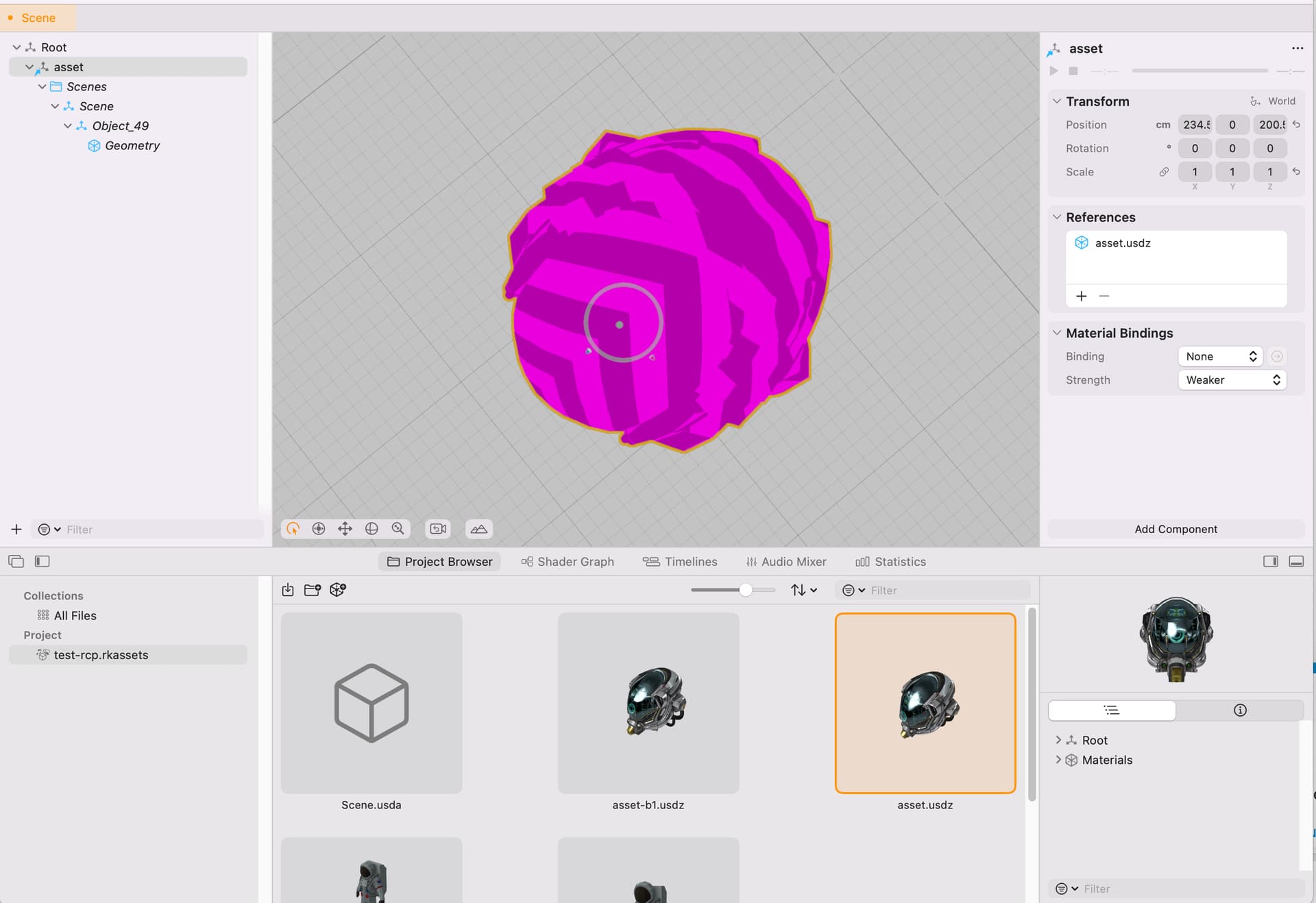Open the Strength dropdown showing Weaker

[1232, 380]
